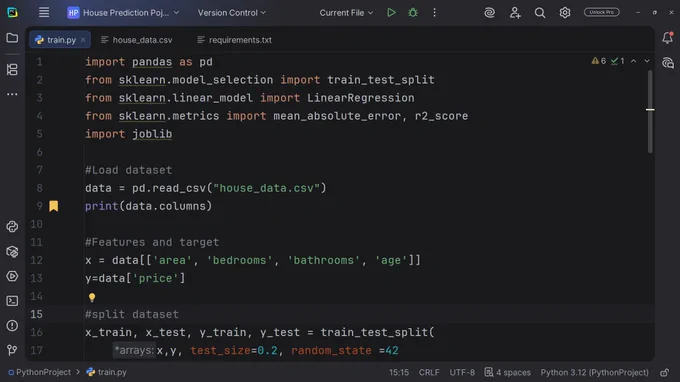Viewport: 680px width, 382px height.
Task: Open the Terminal tool window
Action: tap(12, 301)
